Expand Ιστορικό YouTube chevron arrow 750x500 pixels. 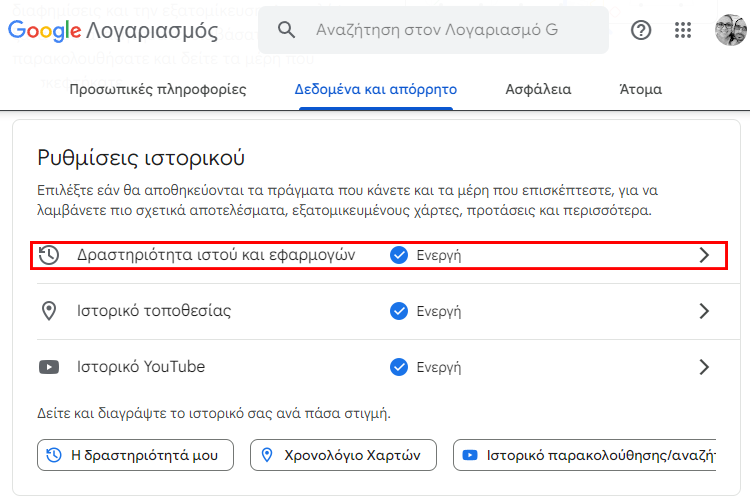[704, 367]
